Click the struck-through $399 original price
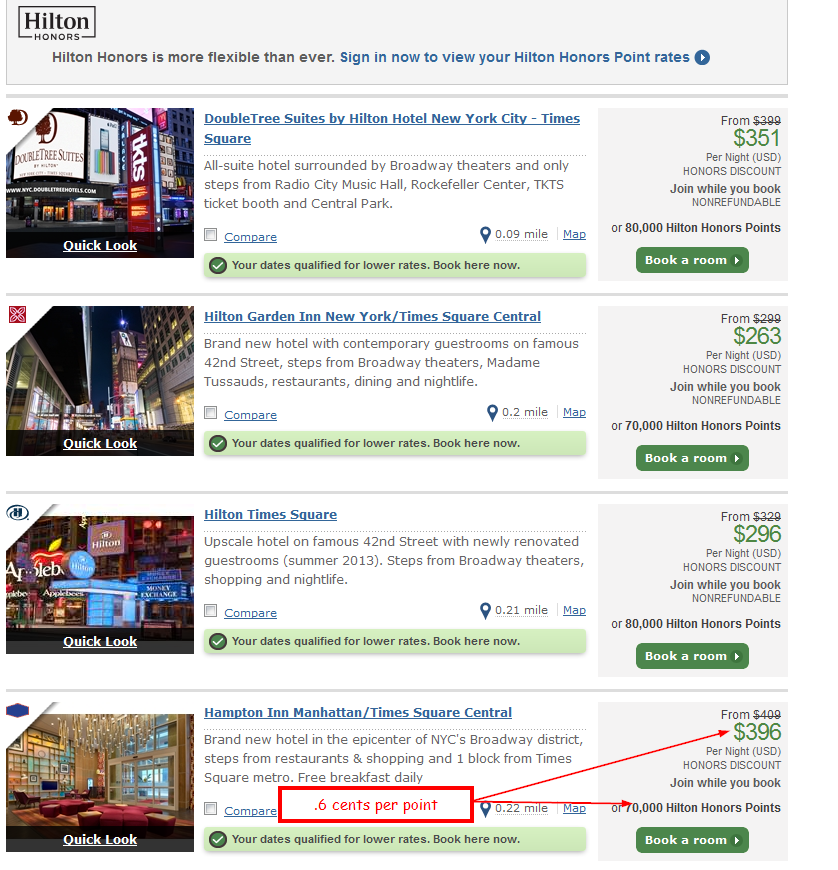 (766, 121)
